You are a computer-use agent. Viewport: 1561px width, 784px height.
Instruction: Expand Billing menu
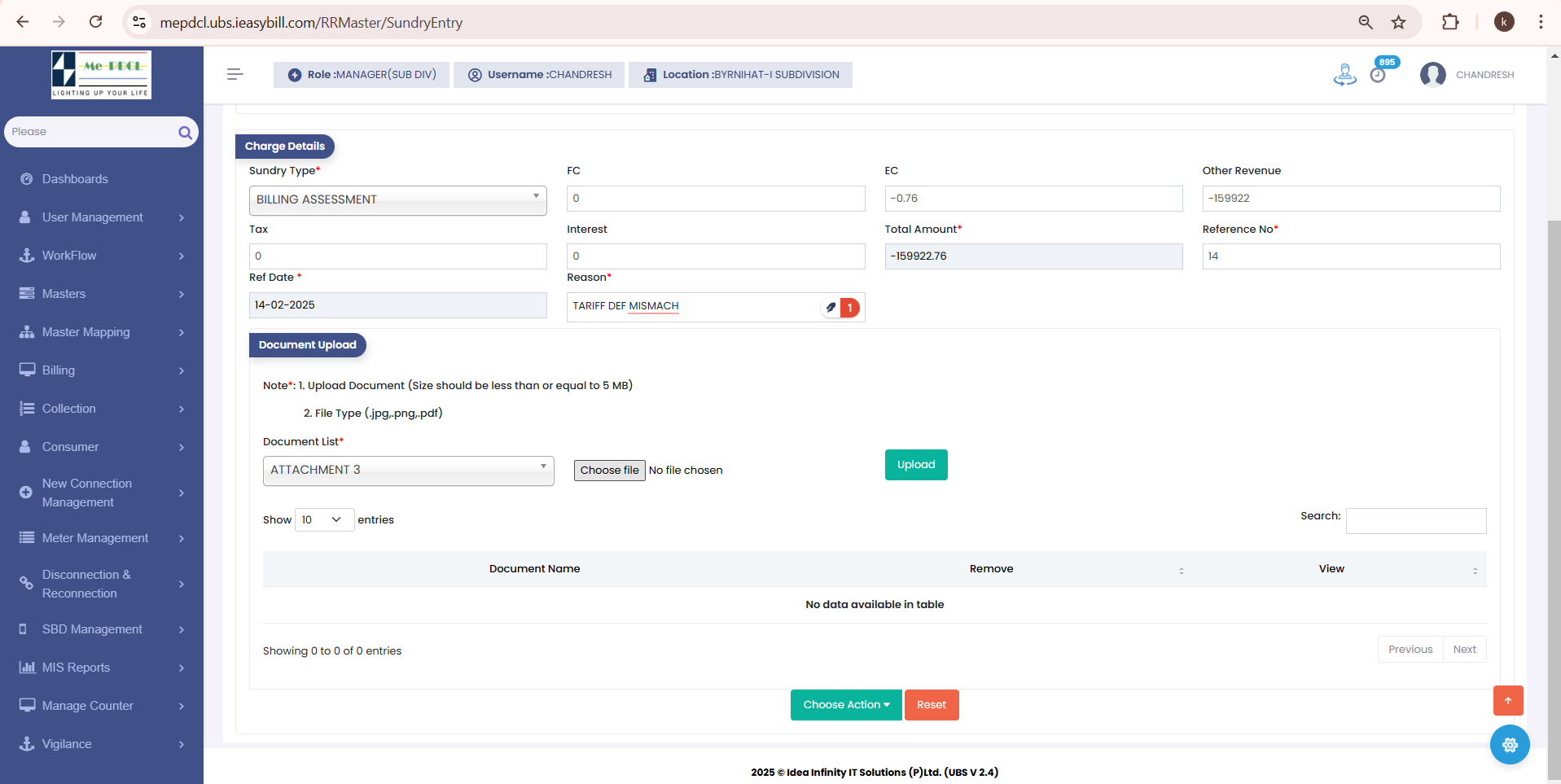pos(102,370)
